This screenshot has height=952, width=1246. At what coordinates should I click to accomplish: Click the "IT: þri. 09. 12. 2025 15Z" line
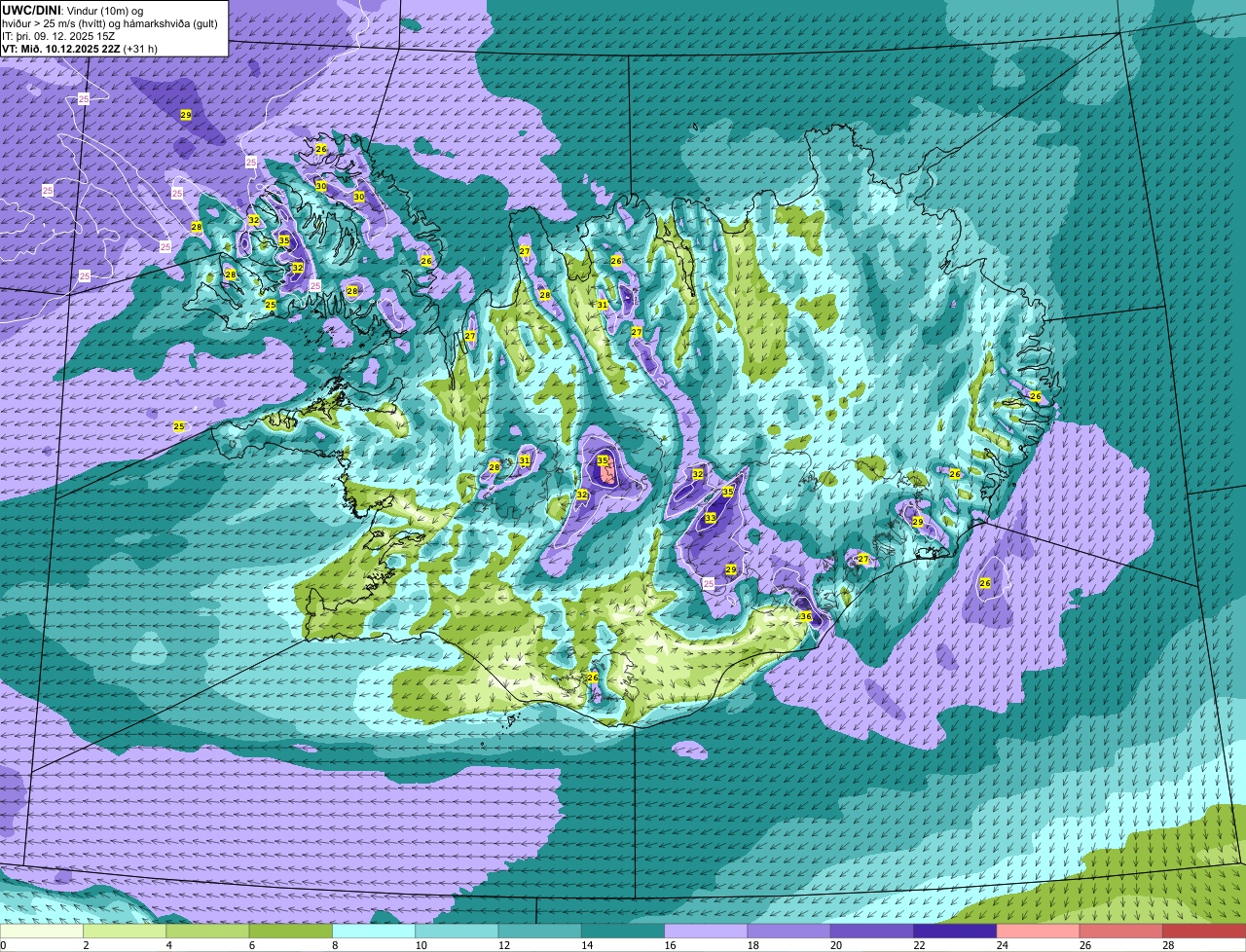click(x=59, y=36)
